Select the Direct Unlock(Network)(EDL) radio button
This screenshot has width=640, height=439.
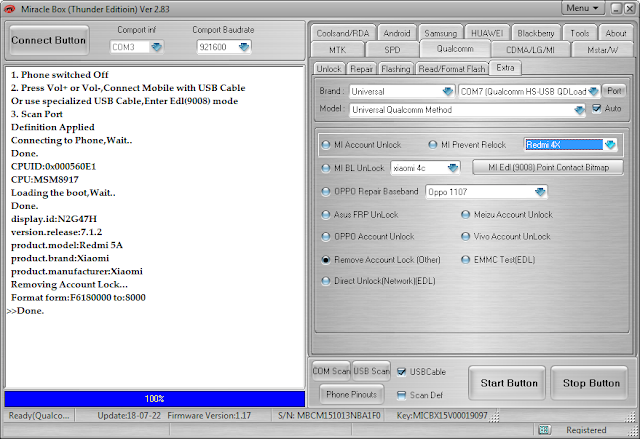pos(326,281)
